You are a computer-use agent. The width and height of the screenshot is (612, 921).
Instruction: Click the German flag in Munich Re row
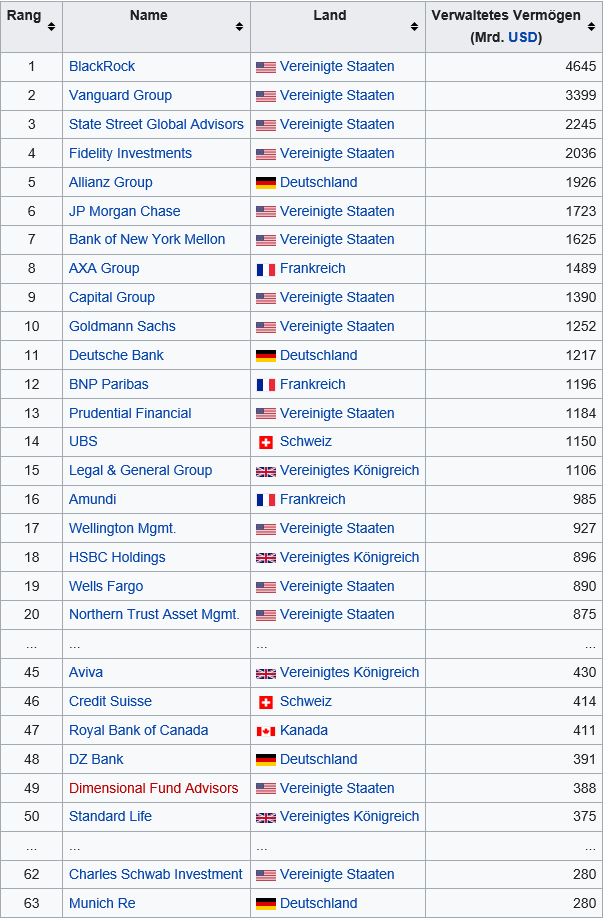pyautogui.click(x=265, y=904)
